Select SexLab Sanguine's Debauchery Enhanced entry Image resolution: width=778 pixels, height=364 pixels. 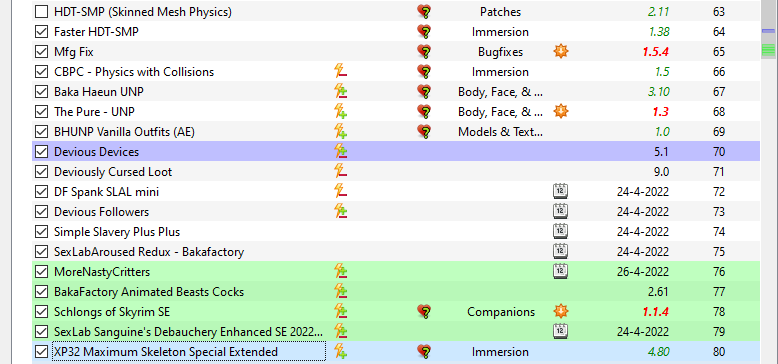[189, 331]
